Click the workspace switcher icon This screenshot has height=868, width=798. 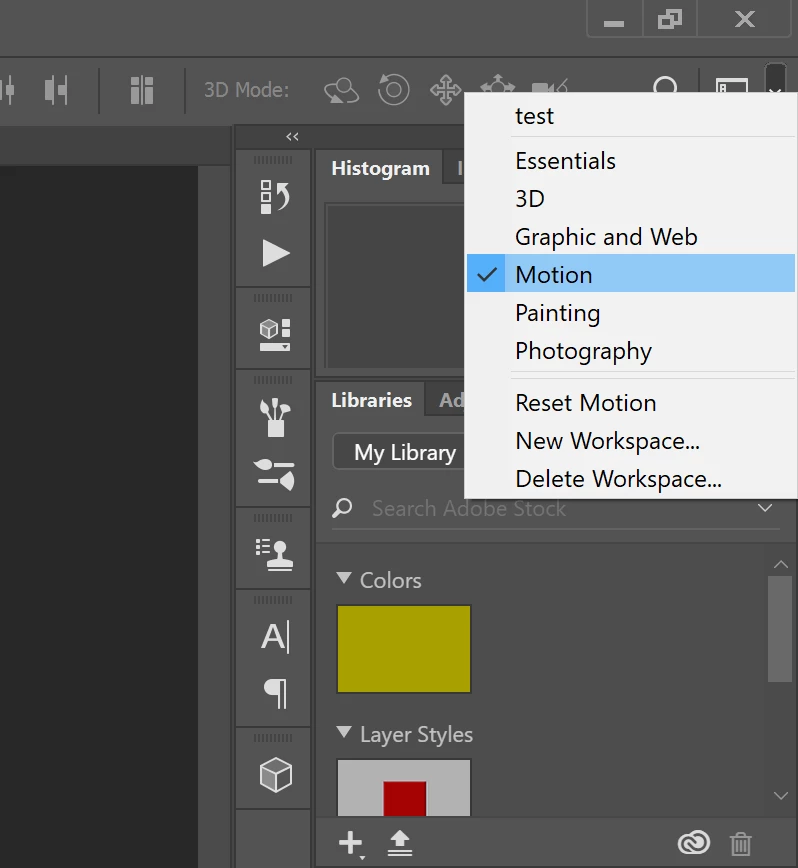732,85
